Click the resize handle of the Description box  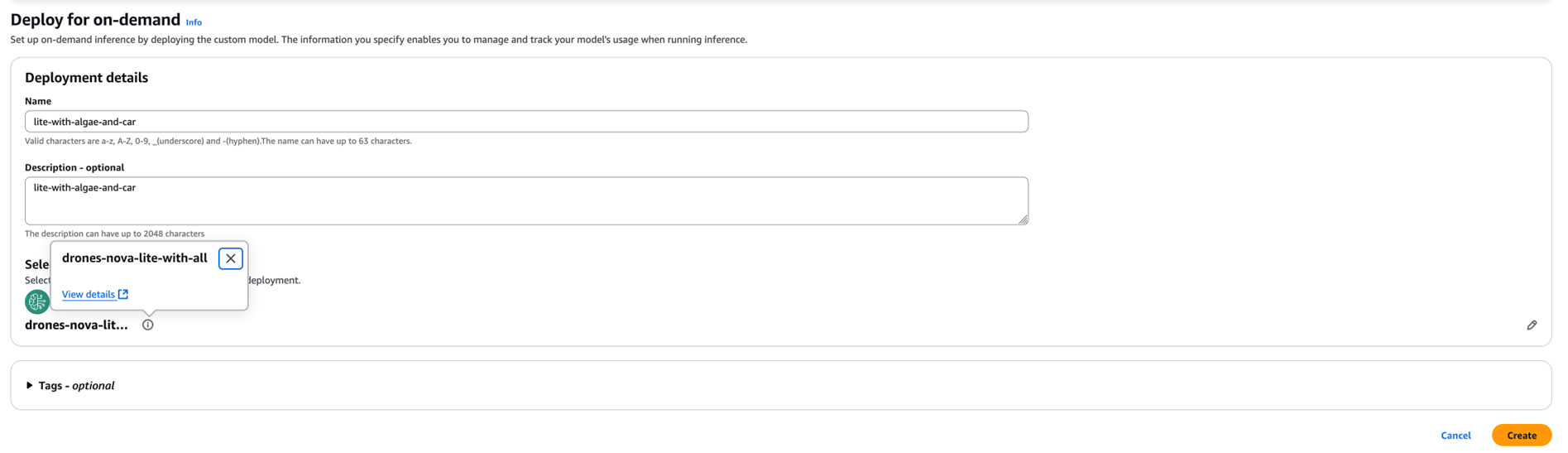tap(1024, 220)
